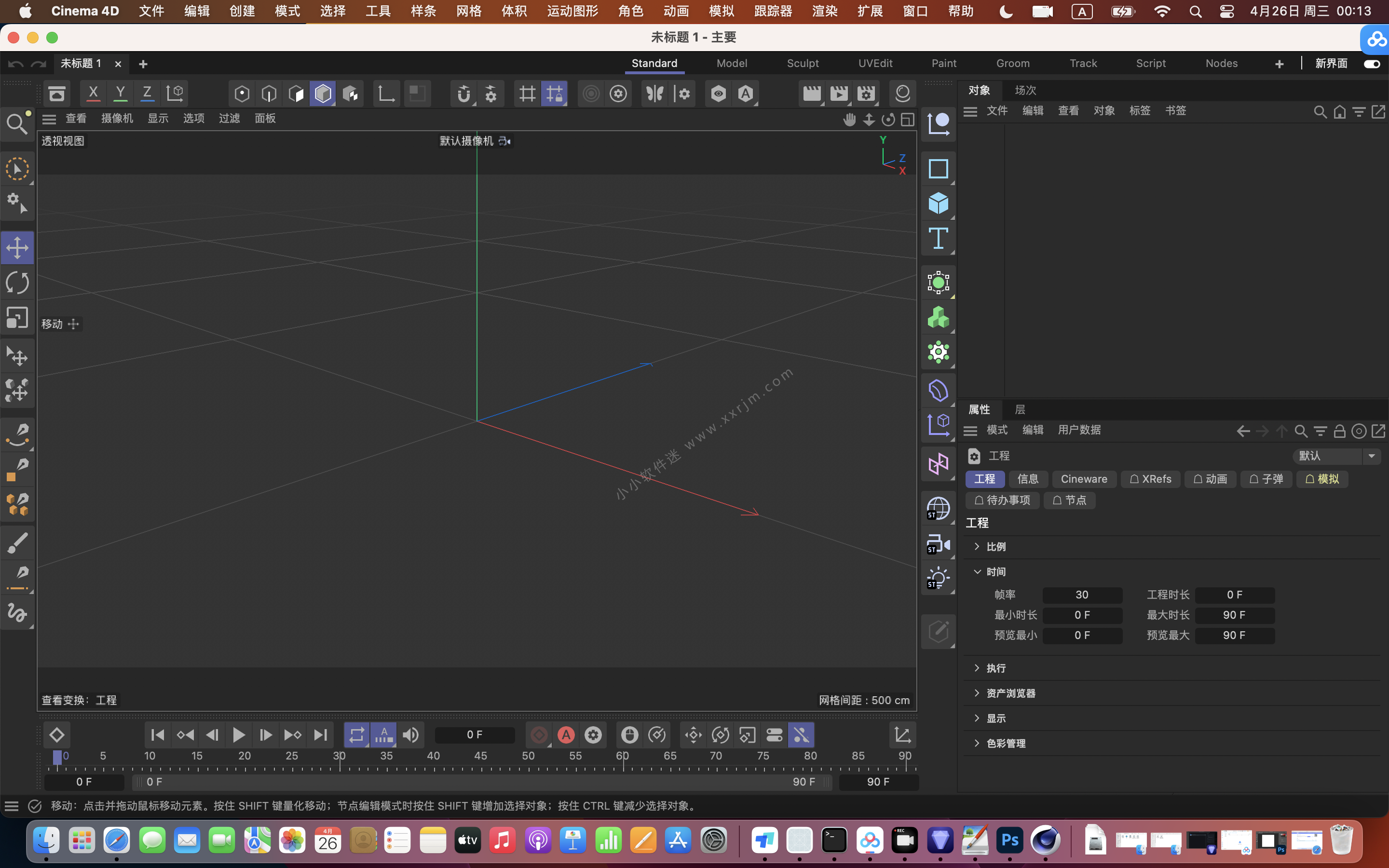Click the Enable Snap magnet icon
Viewport: 1389px width, 868px height.
(464, 94)
